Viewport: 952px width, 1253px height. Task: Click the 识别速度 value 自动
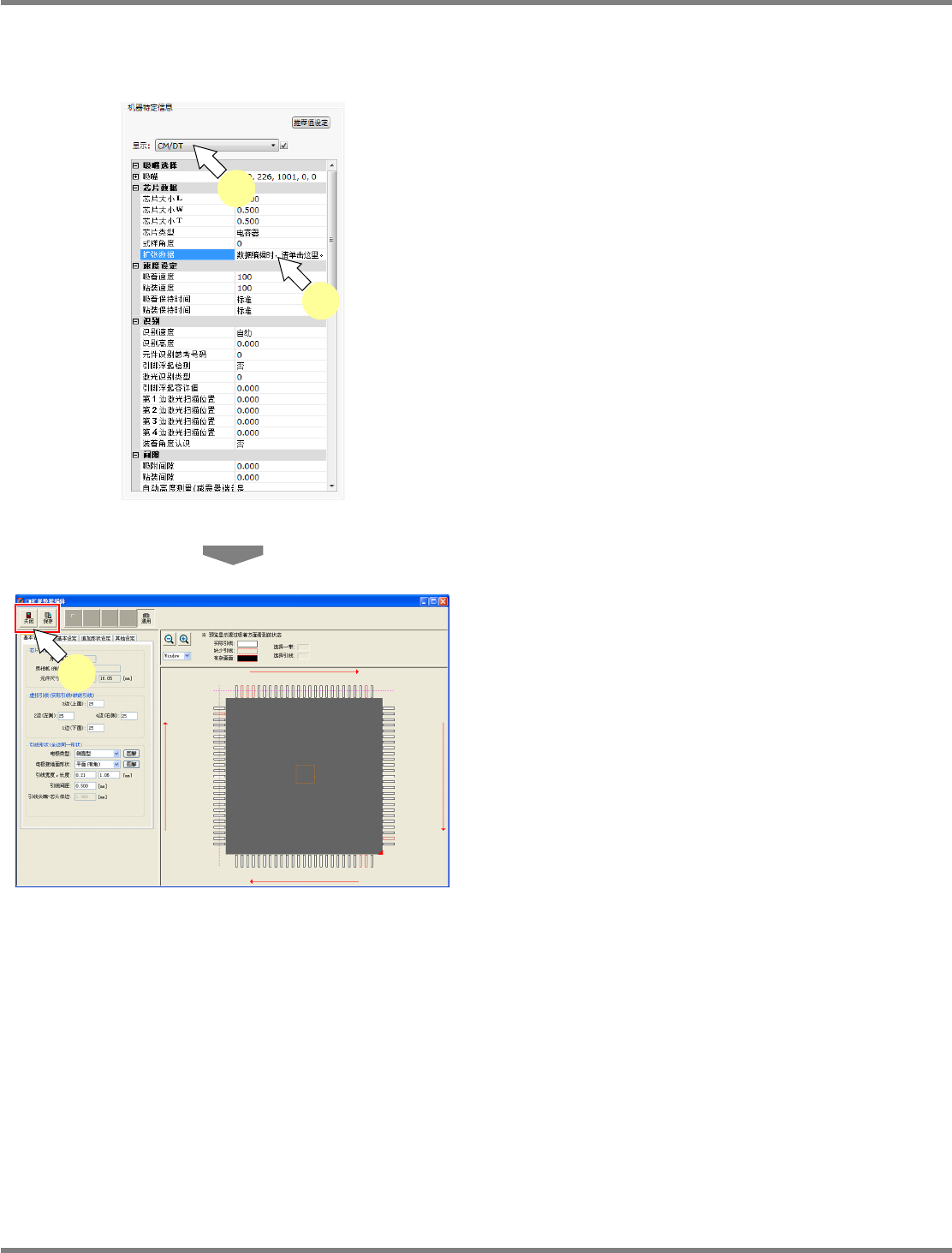point(280,332)
